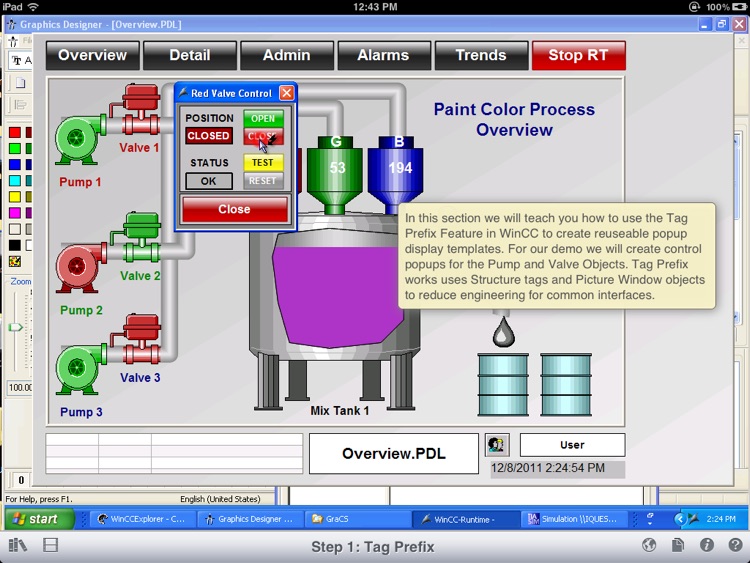The width and height of the screenshot is (750, 563).
Task: Open the red Valve 1 control
Action: click(140, 110)
